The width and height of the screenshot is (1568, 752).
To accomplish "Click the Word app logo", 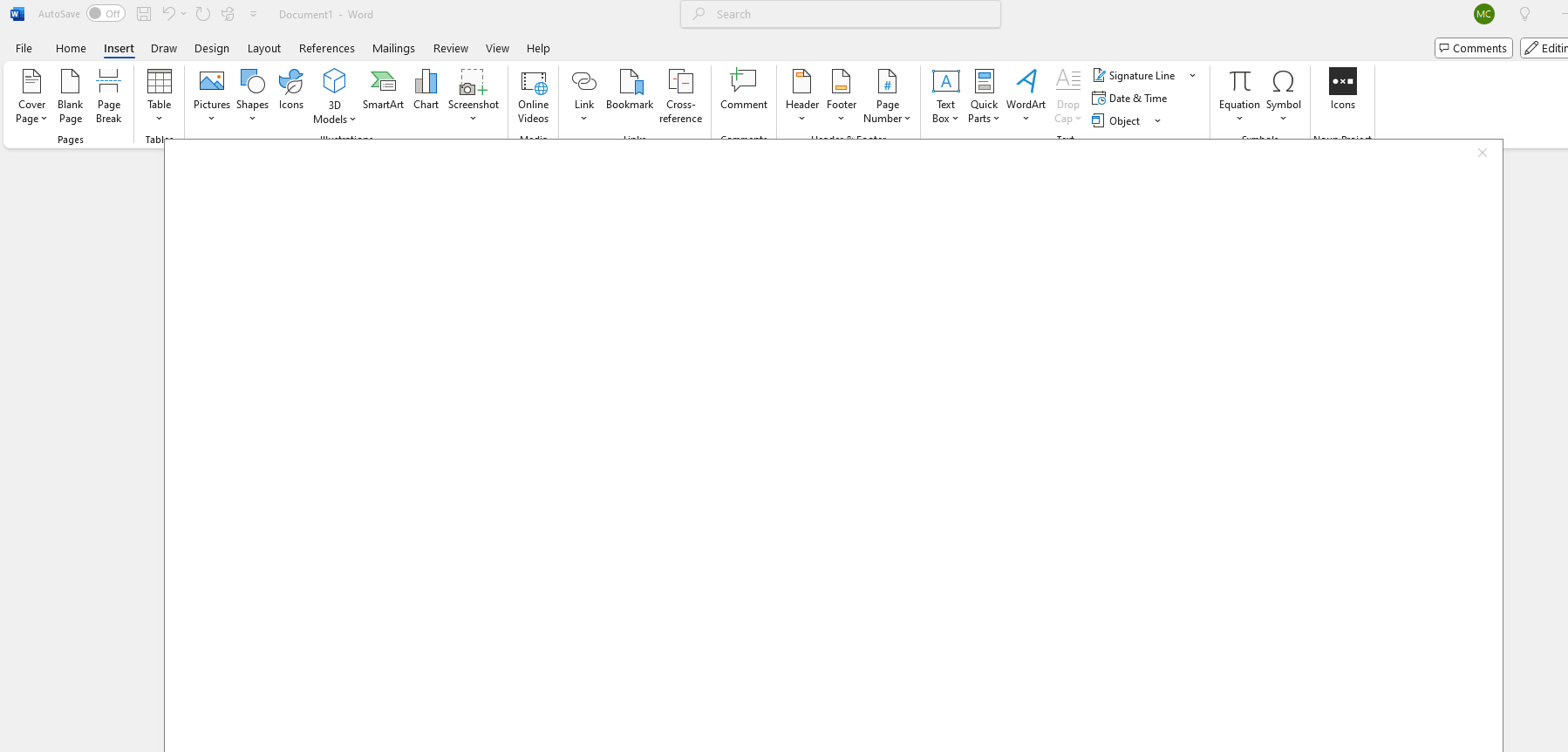I will tap(17, 14).
